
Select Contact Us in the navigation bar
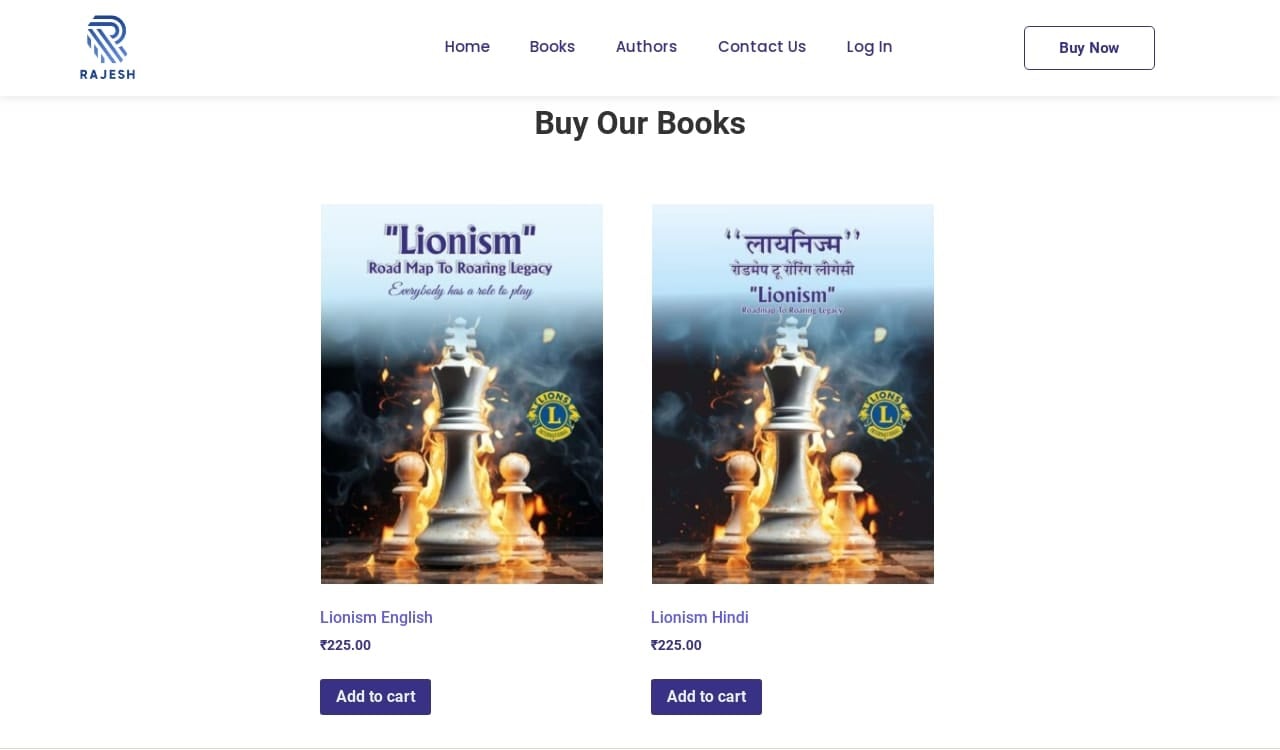click(762, 47)
